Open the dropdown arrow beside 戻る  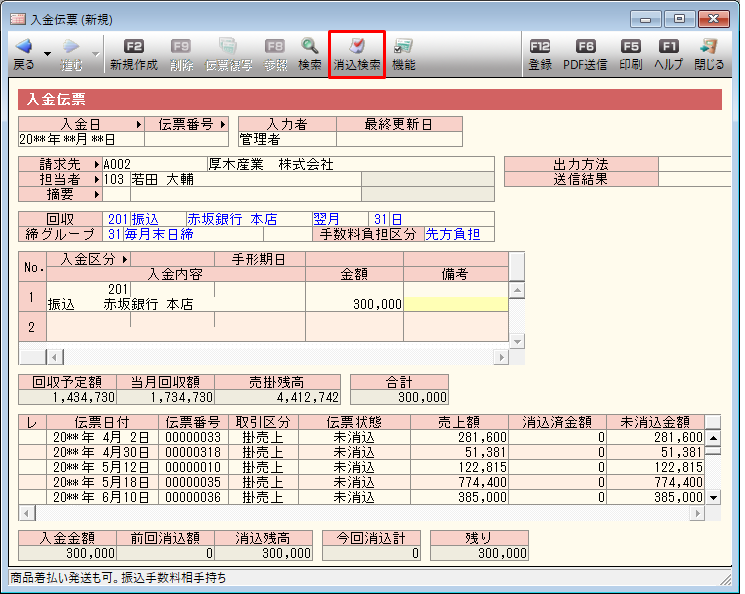pyautogui.click(x=48, y=54)
